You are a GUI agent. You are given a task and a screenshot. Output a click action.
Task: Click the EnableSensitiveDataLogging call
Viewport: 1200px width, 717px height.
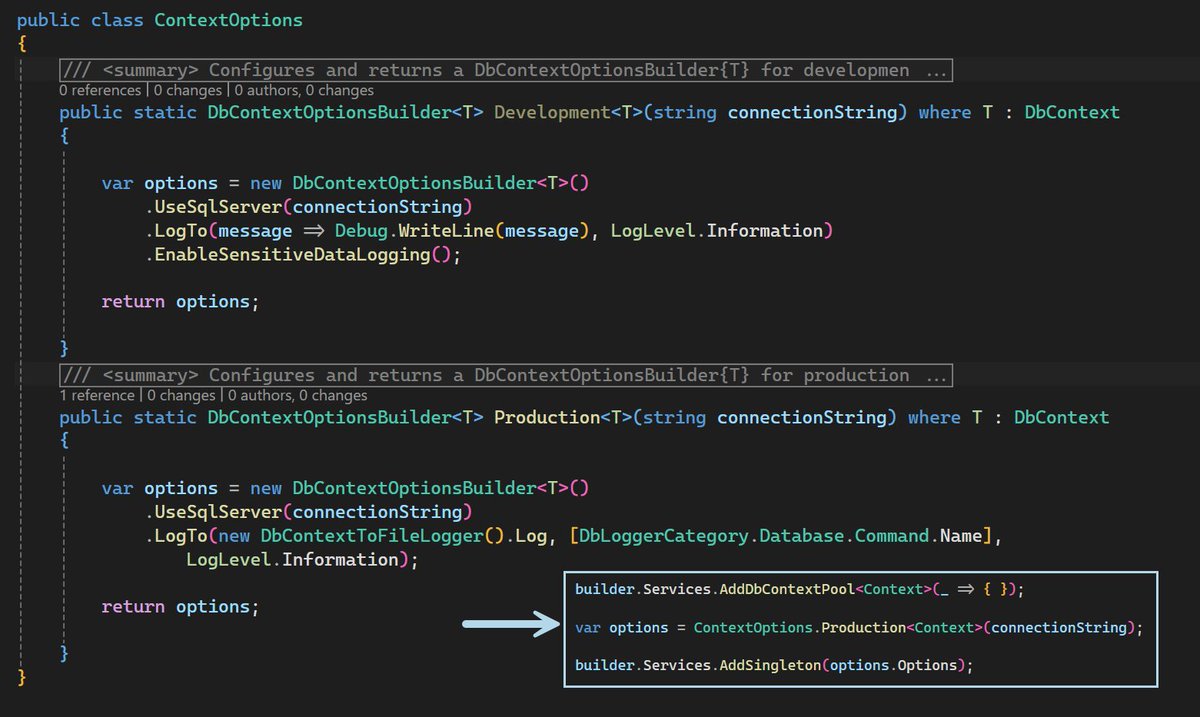(x=292, y=254)
